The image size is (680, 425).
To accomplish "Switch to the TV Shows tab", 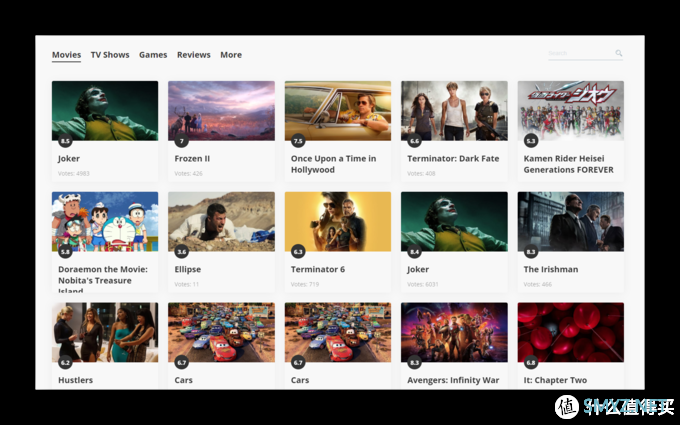I will 110,55.
